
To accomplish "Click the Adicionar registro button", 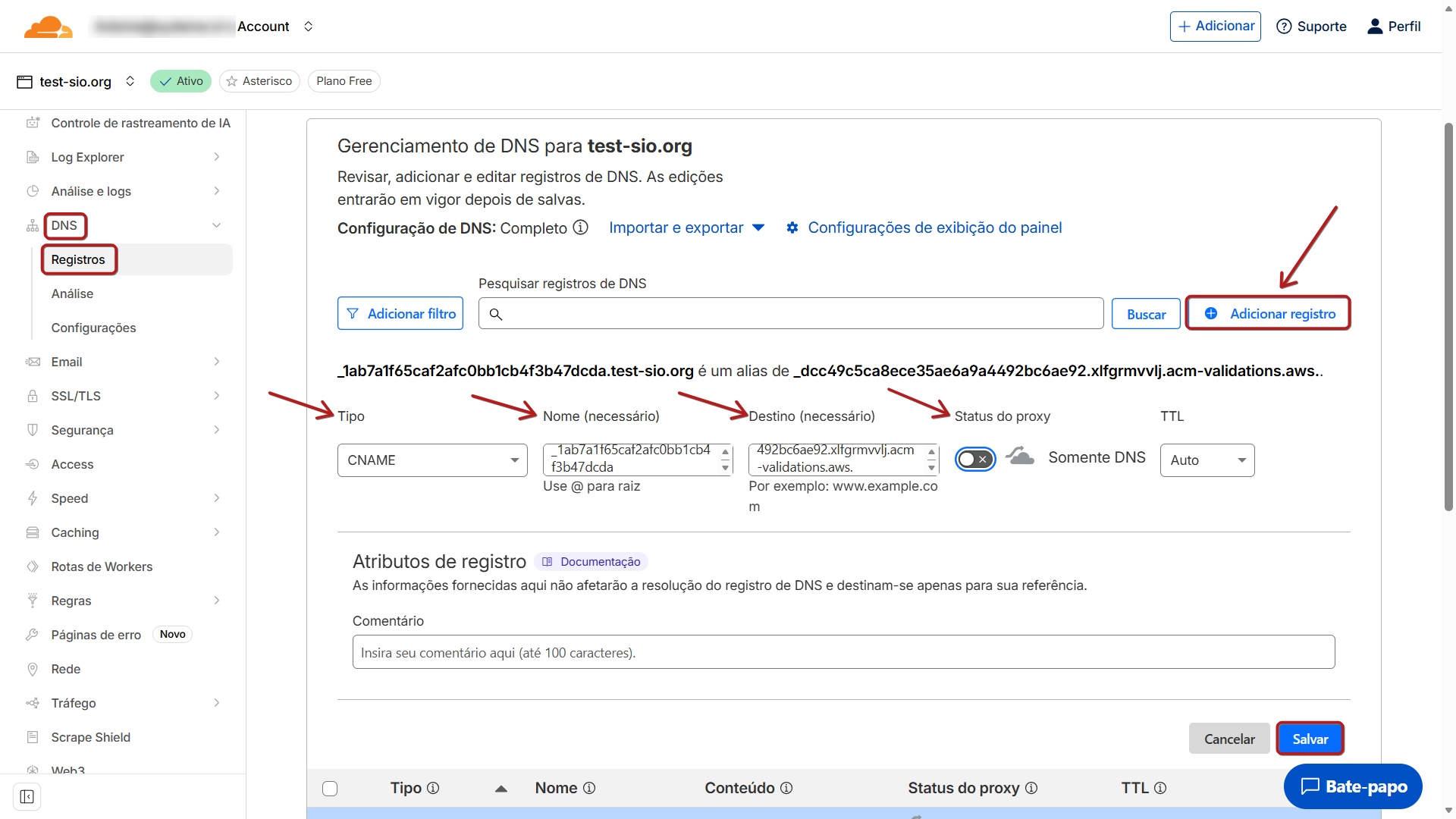I will coord(1268,313).
